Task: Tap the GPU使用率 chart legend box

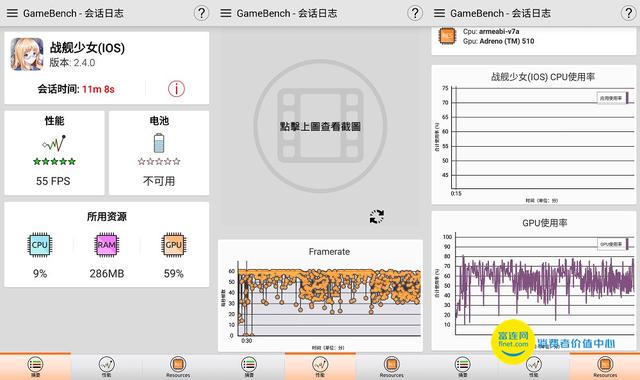Action: [x=613, y=244]
